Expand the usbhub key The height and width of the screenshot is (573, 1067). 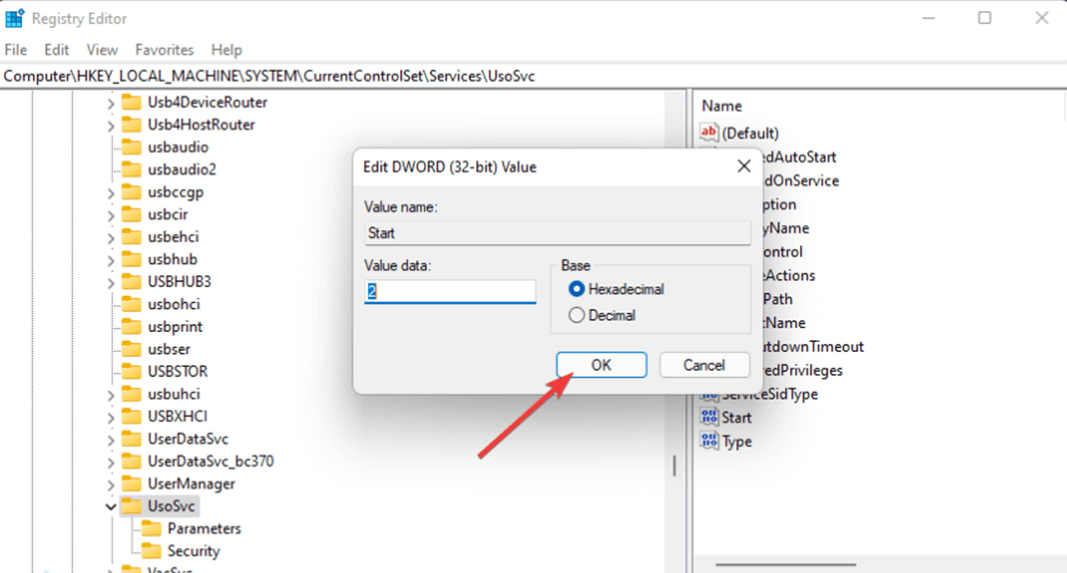pyautogui.click(x=110, y=261)
